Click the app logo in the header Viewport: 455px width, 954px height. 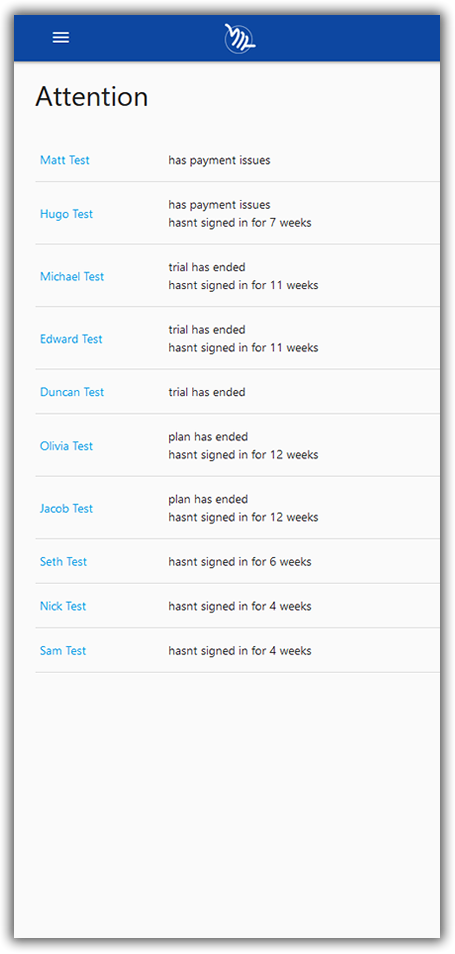click(240, 38)
